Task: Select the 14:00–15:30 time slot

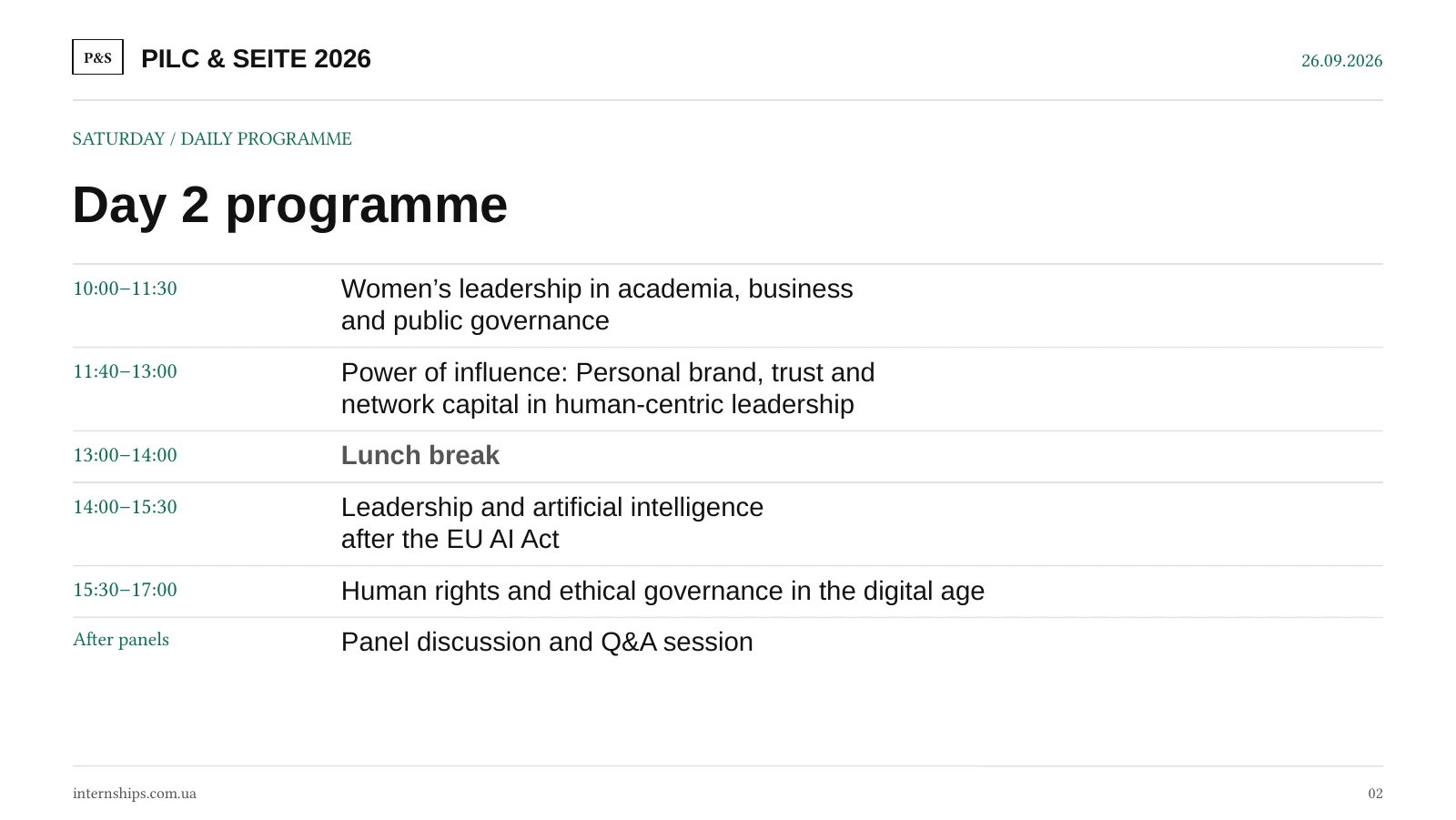Action: click(x=125, y=507)
